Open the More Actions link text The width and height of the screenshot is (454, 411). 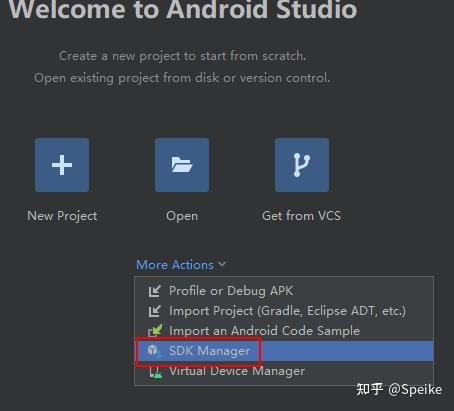click(175, 265)
